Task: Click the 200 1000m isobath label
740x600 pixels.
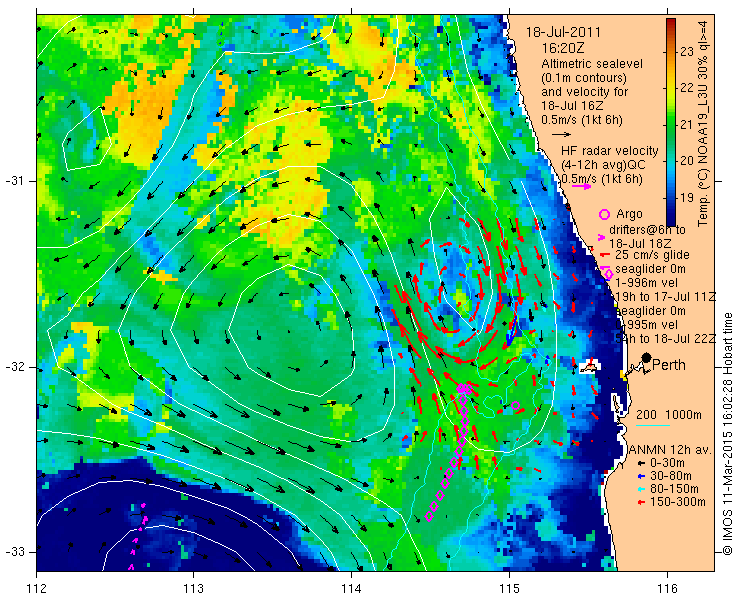Action: pos(669,415)
